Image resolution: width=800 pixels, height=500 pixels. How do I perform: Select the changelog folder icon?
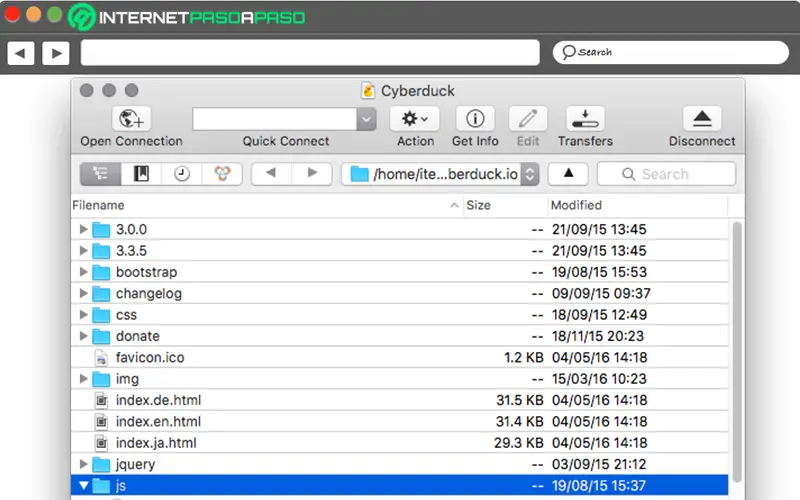101,294
